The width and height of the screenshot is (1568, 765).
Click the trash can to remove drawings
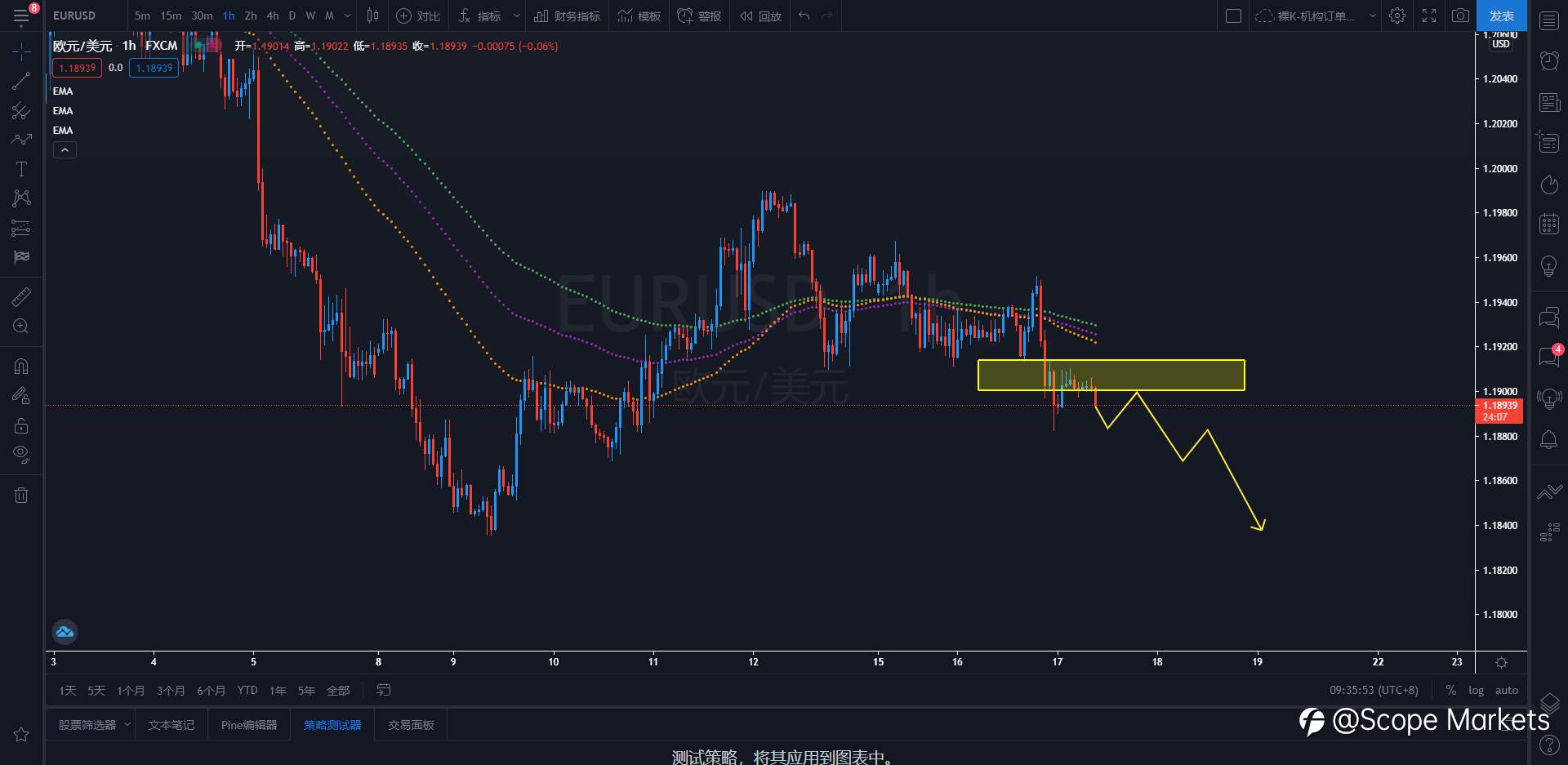(x=21, y=495)
